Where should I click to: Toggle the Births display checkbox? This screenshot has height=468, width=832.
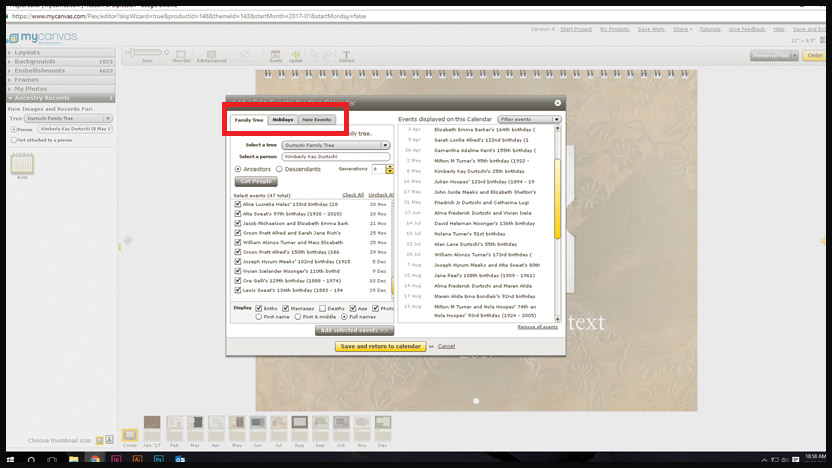259,308
